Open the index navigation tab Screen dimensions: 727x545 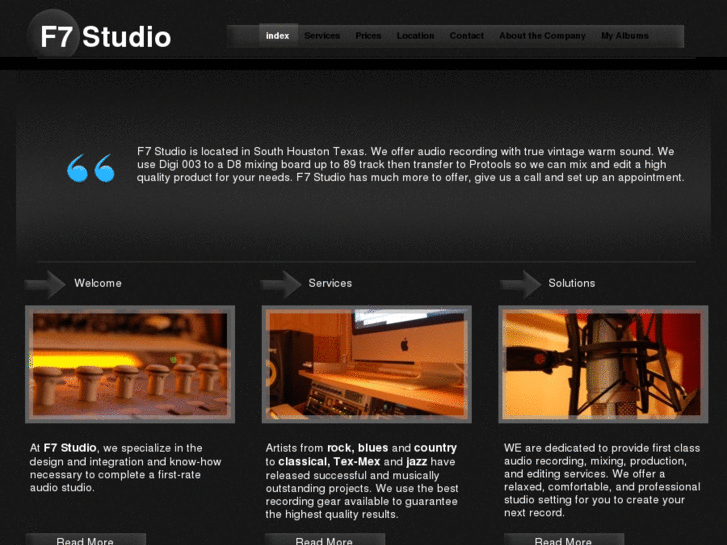(x=278, y=36)
